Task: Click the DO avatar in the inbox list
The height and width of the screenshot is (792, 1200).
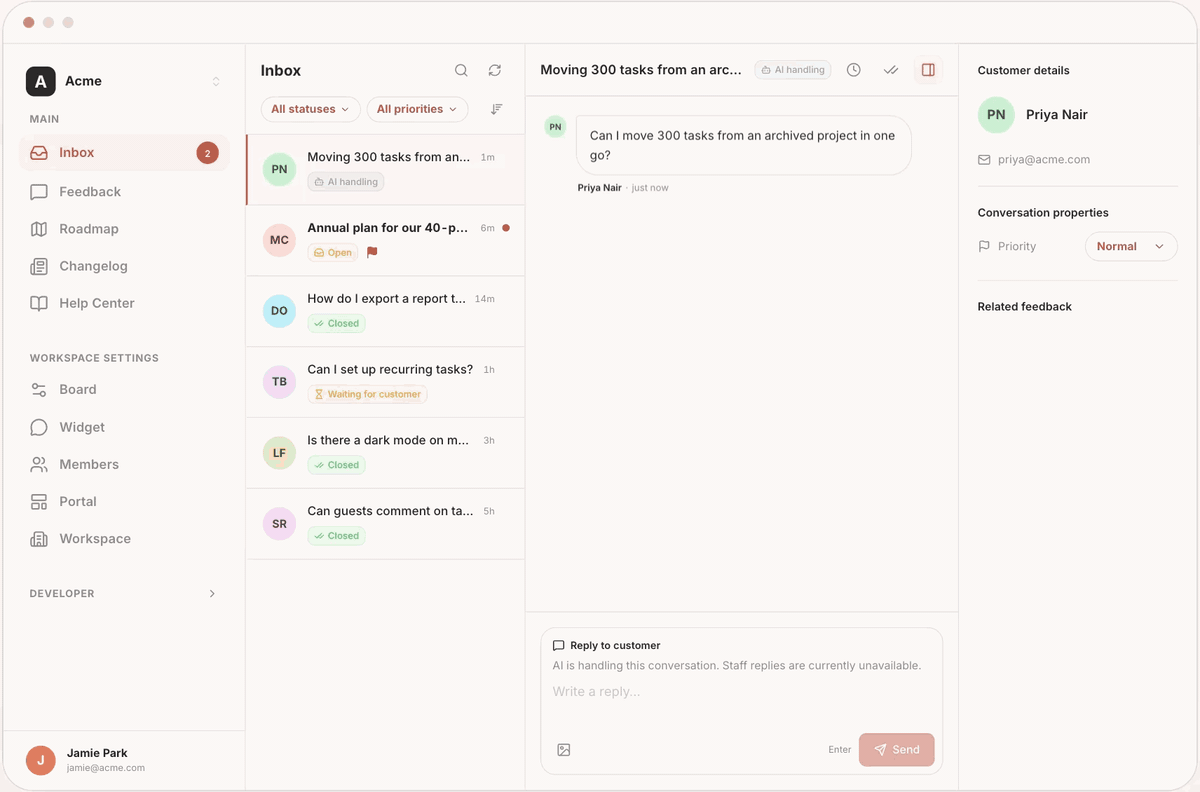Action: (279, 311)
